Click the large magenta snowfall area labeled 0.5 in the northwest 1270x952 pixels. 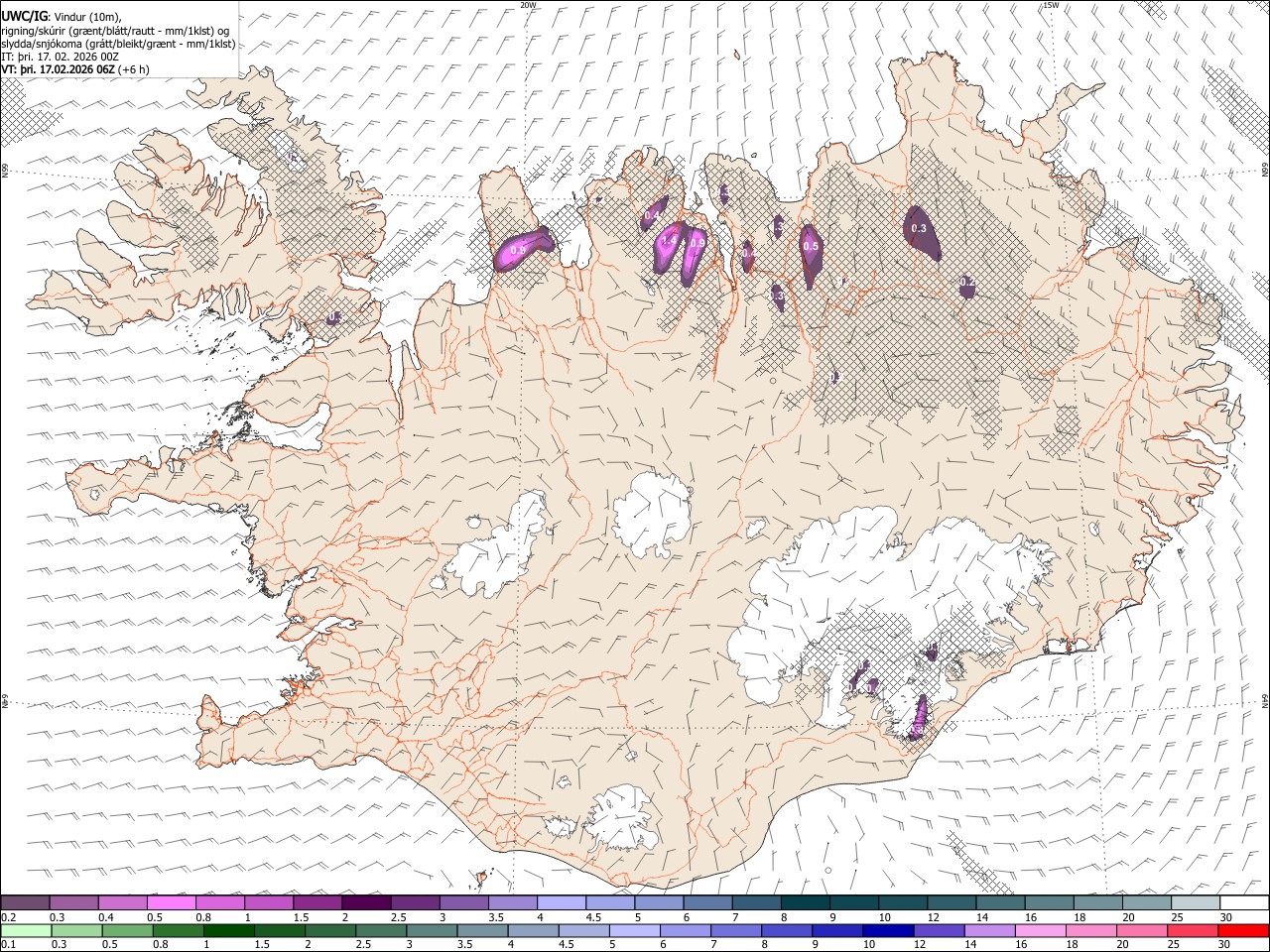click(523, 248)
